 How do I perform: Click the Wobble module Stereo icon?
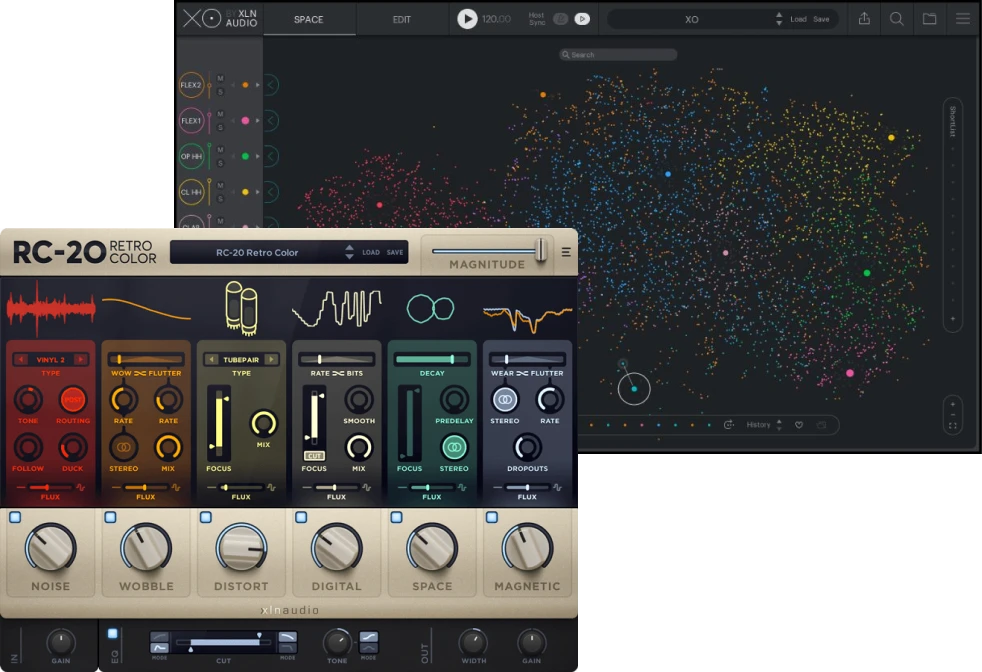[123, 447]
